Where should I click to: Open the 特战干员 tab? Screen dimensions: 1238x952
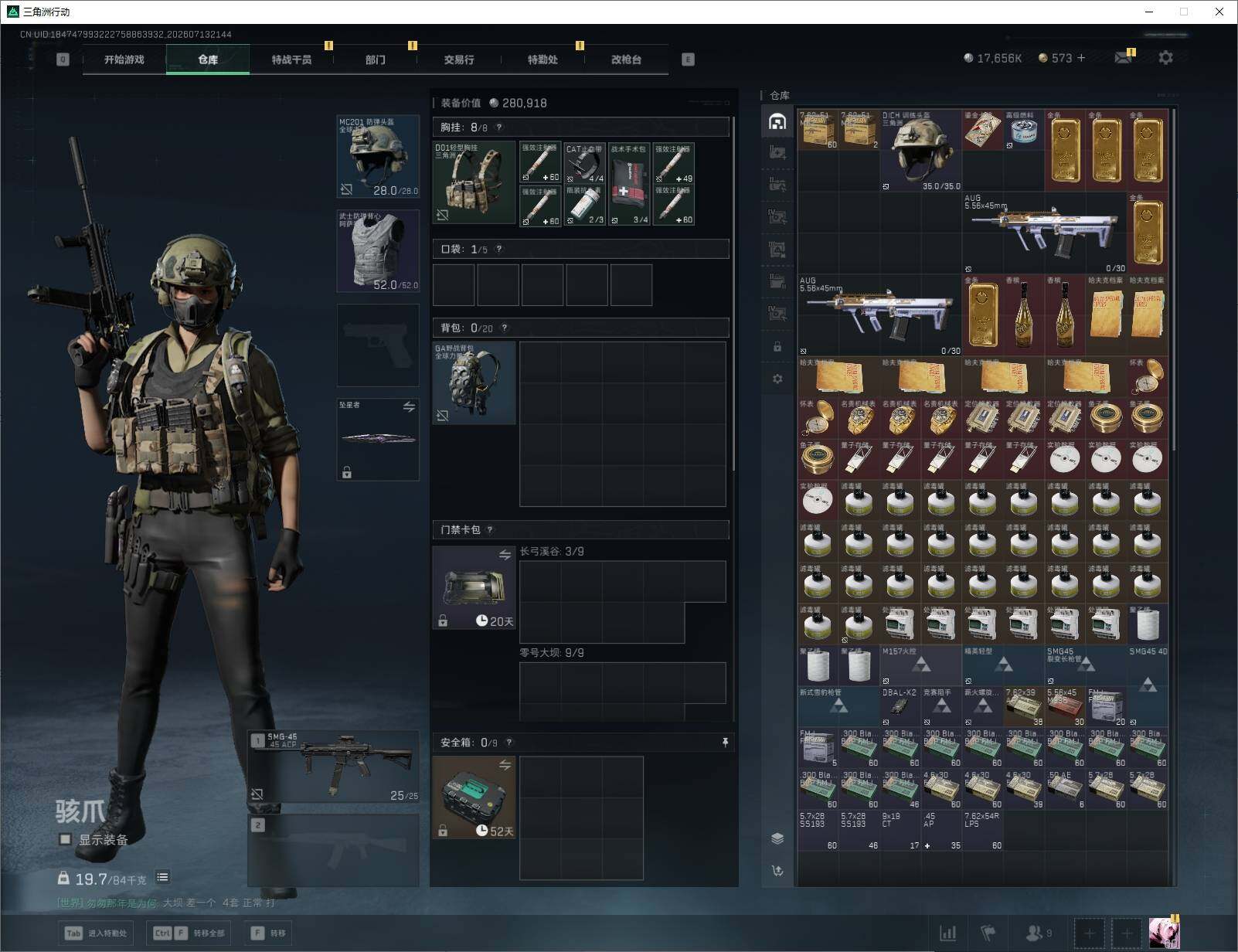291,59
